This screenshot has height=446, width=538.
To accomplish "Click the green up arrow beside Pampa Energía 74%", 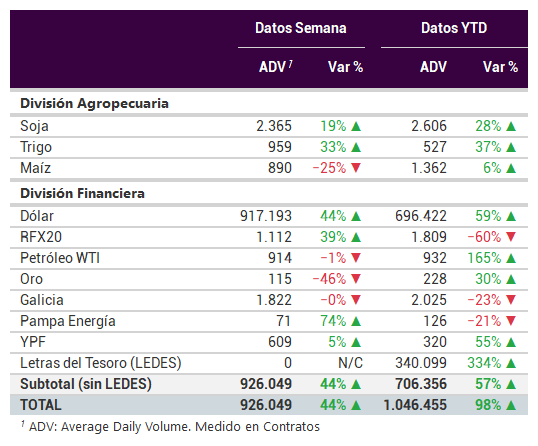I will pos(356,321).
